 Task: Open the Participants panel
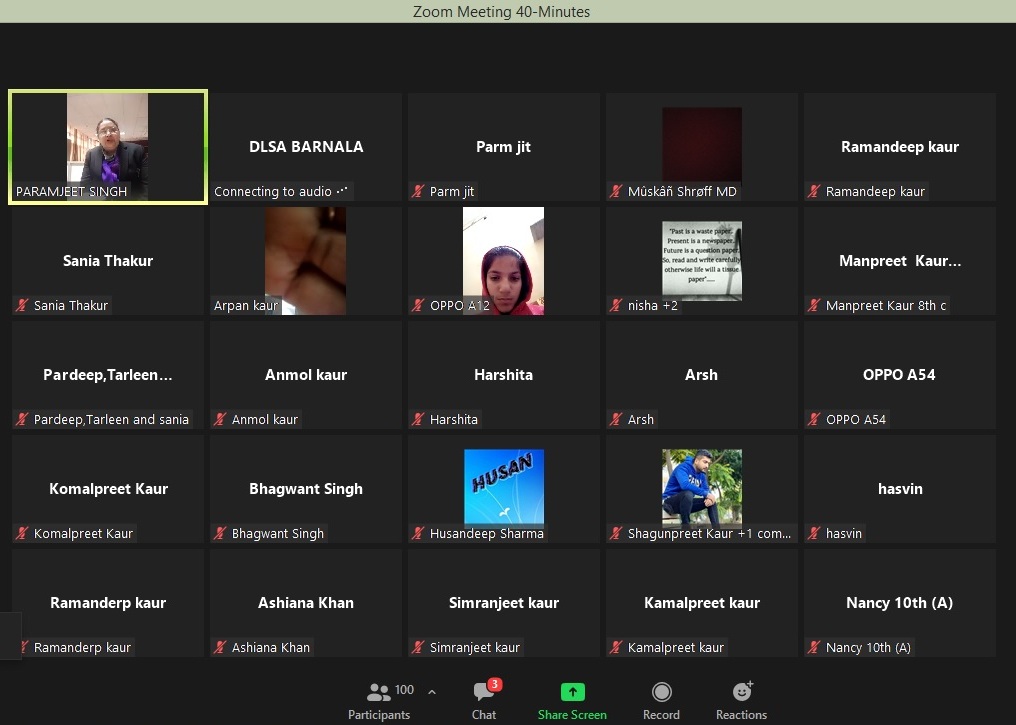click(x=379, y=700)
